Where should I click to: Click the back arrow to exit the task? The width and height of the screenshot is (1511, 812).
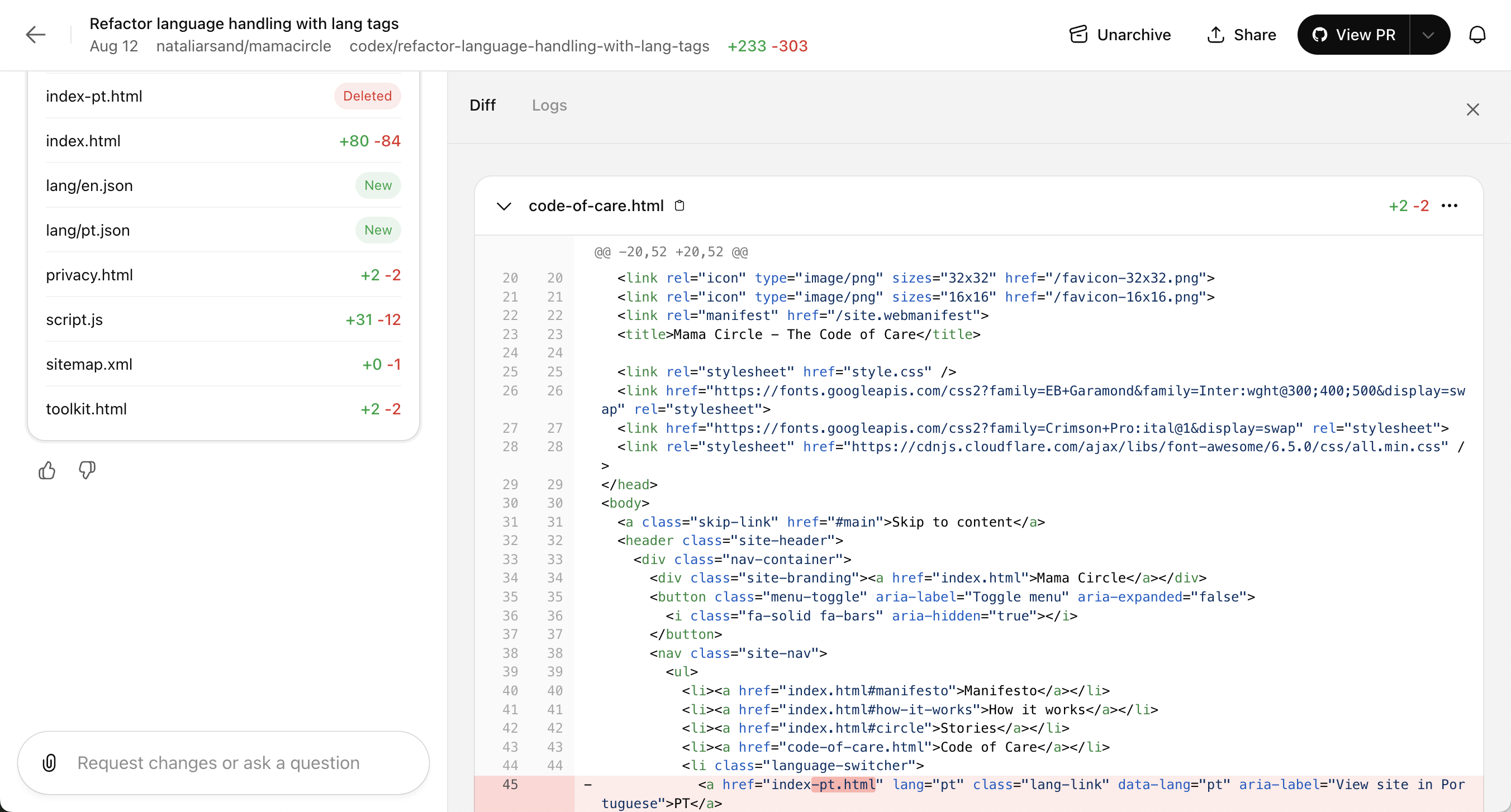click(x=35, y=35)
